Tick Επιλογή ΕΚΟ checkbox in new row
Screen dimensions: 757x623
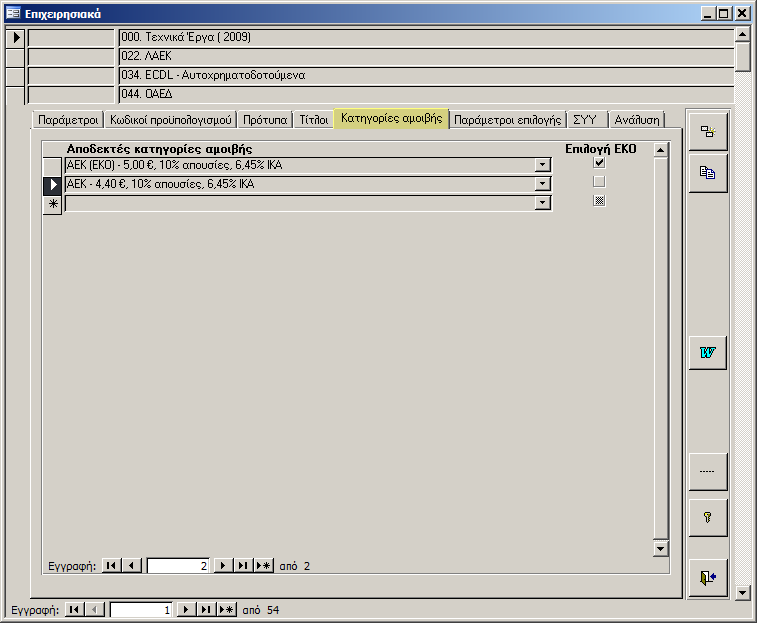(599, 201)
